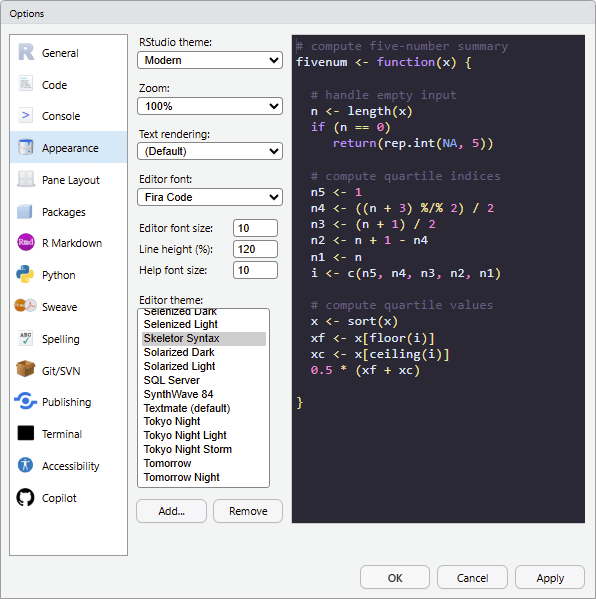This screenshot has width=596, height=599.
Task: Open the Accessibility options section
Action: pyautogui.click(x=69, y=466)
